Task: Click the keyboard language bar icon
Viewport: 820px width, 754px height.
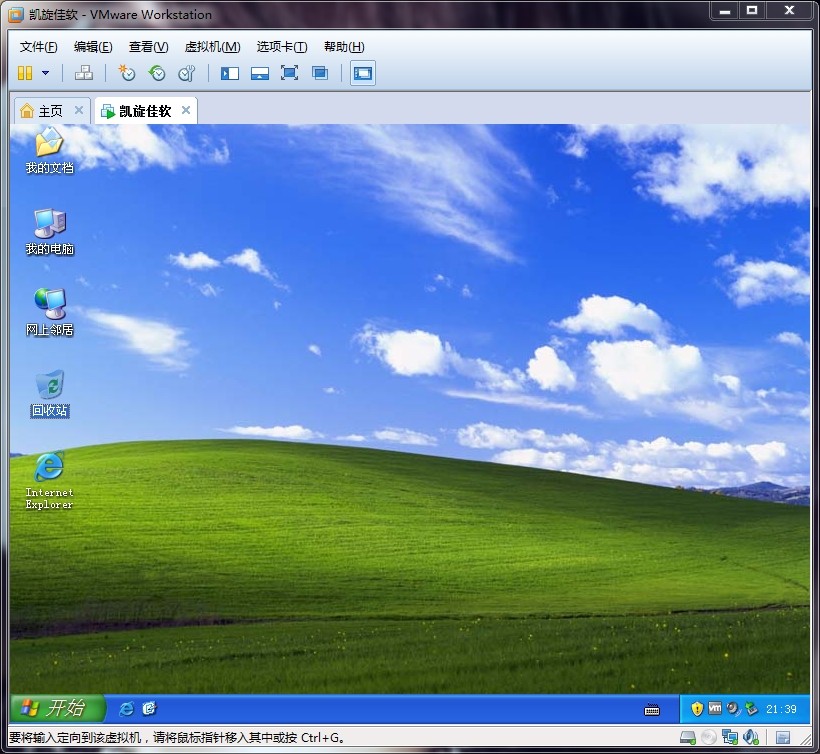Action: click(652, 710)
